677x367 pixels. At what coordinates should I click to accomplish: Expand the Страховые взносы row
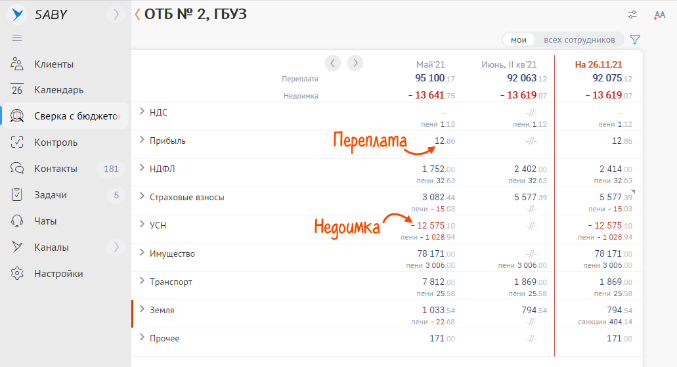coord(142,196)
